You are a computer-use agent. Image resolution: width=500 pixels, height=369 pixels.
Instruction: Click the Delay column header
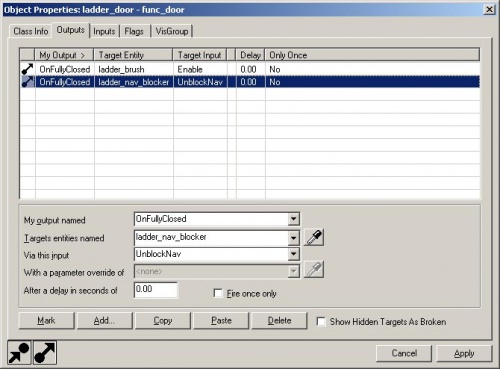250,55
